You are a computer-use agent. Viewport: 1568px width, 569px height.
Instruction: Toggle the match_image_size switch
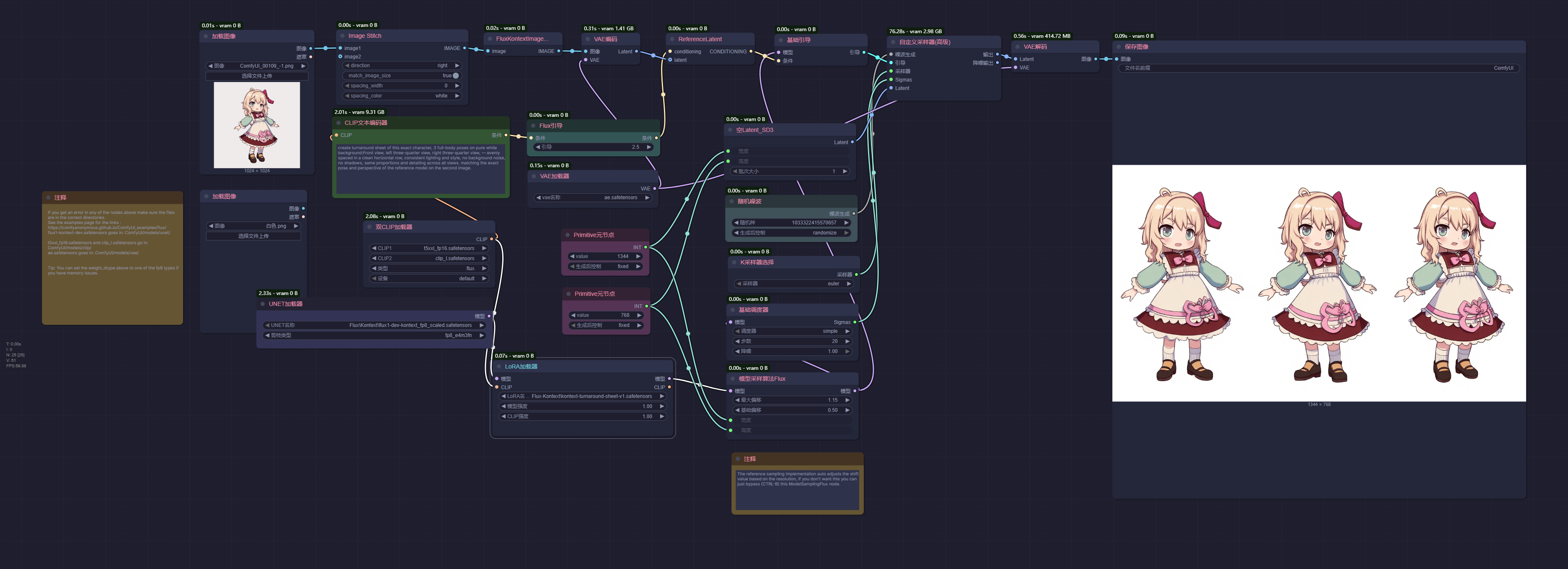coord(455,76)
